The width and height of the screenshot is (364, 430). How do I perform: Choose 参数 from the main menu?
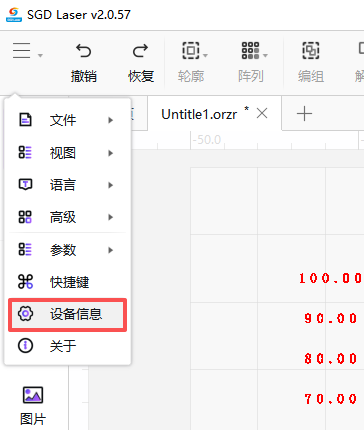pos(67,250)
